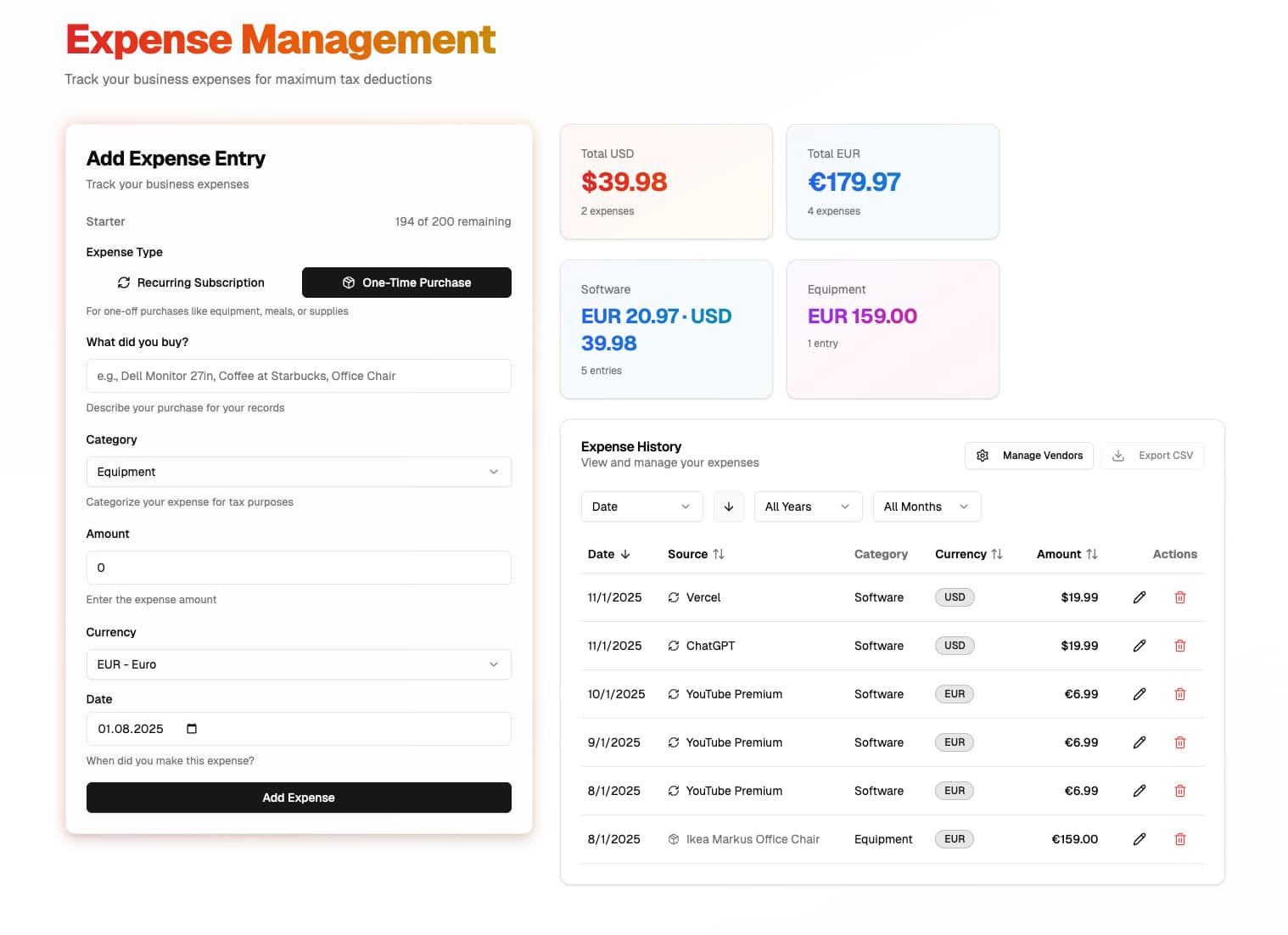Click the sort arrows on the Amount column

pos(1095,554)
